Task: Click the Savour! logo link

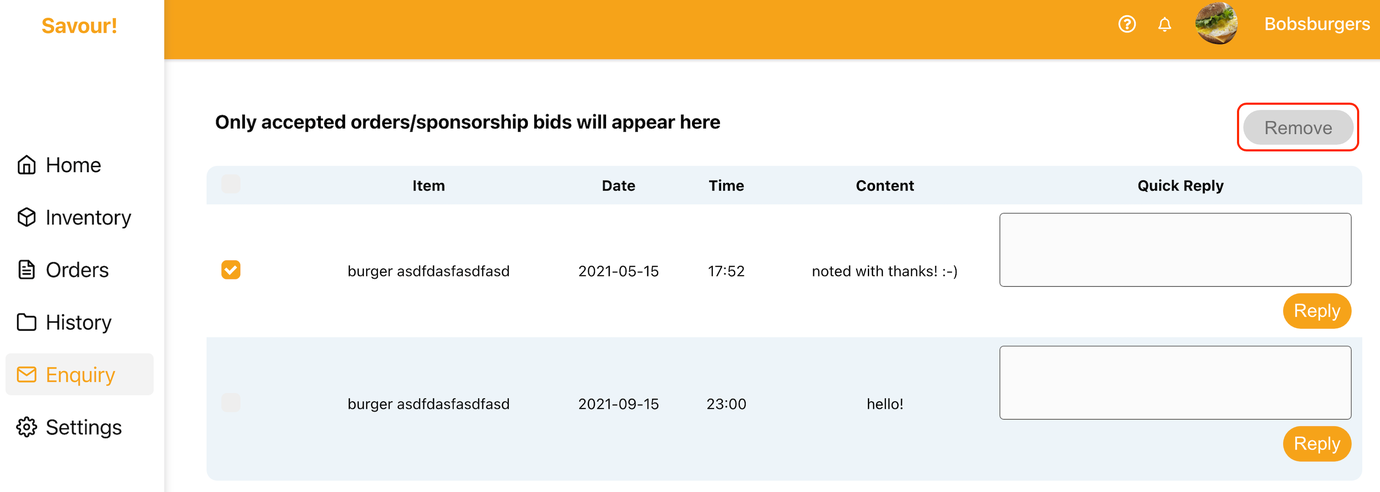Action: click(x=79, y=26)
